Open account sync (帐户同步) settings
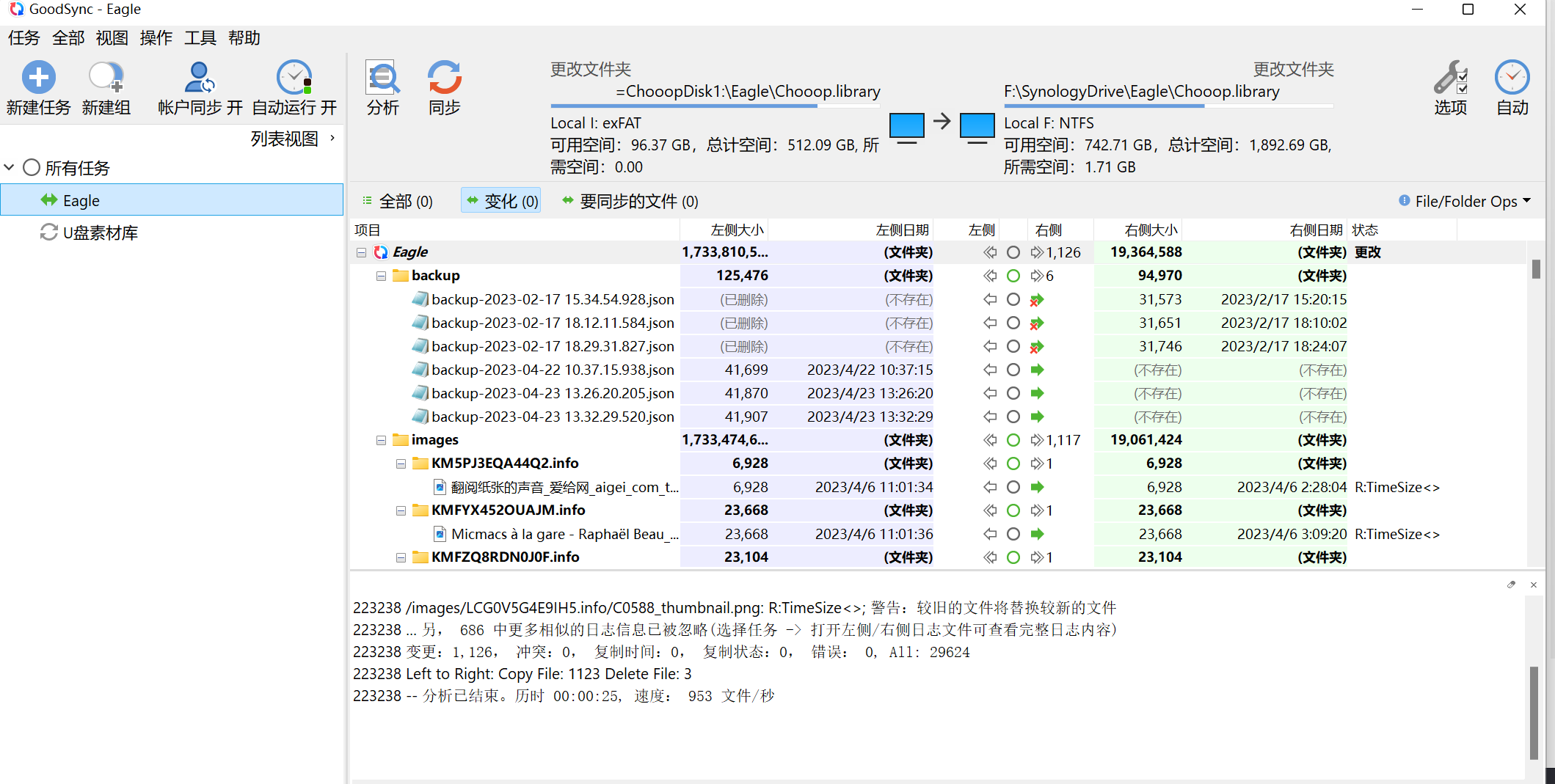The height and width of the screenshot is (784, 1555). 199,78
